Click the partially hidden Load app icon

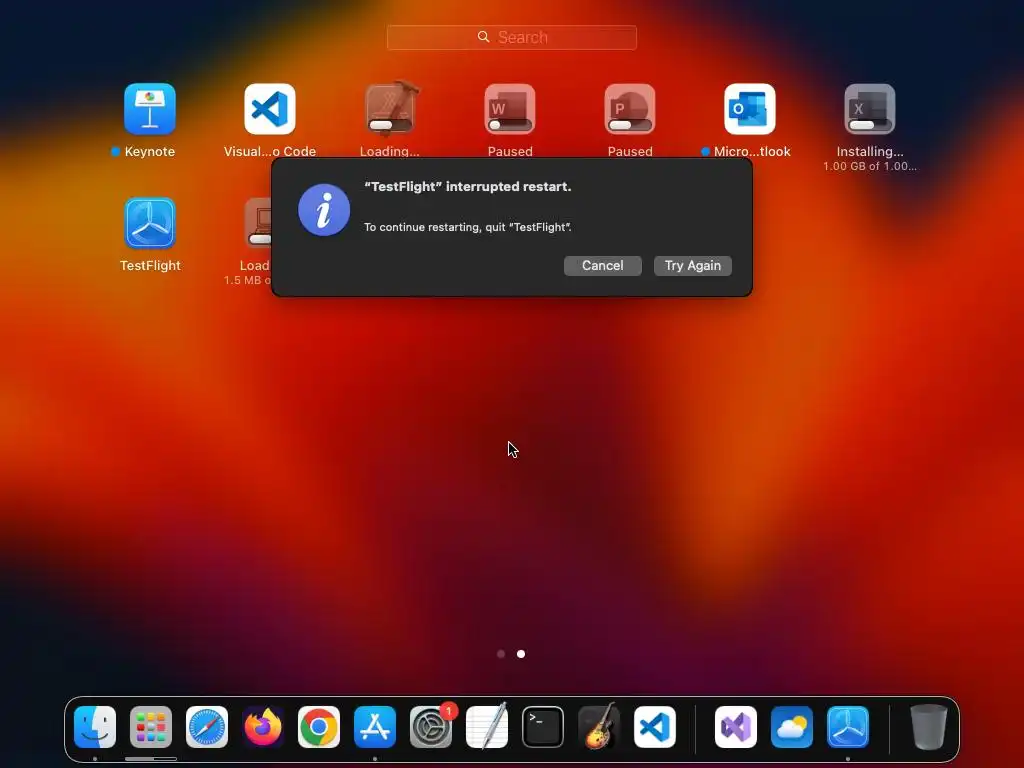click(x=258, y=223)
